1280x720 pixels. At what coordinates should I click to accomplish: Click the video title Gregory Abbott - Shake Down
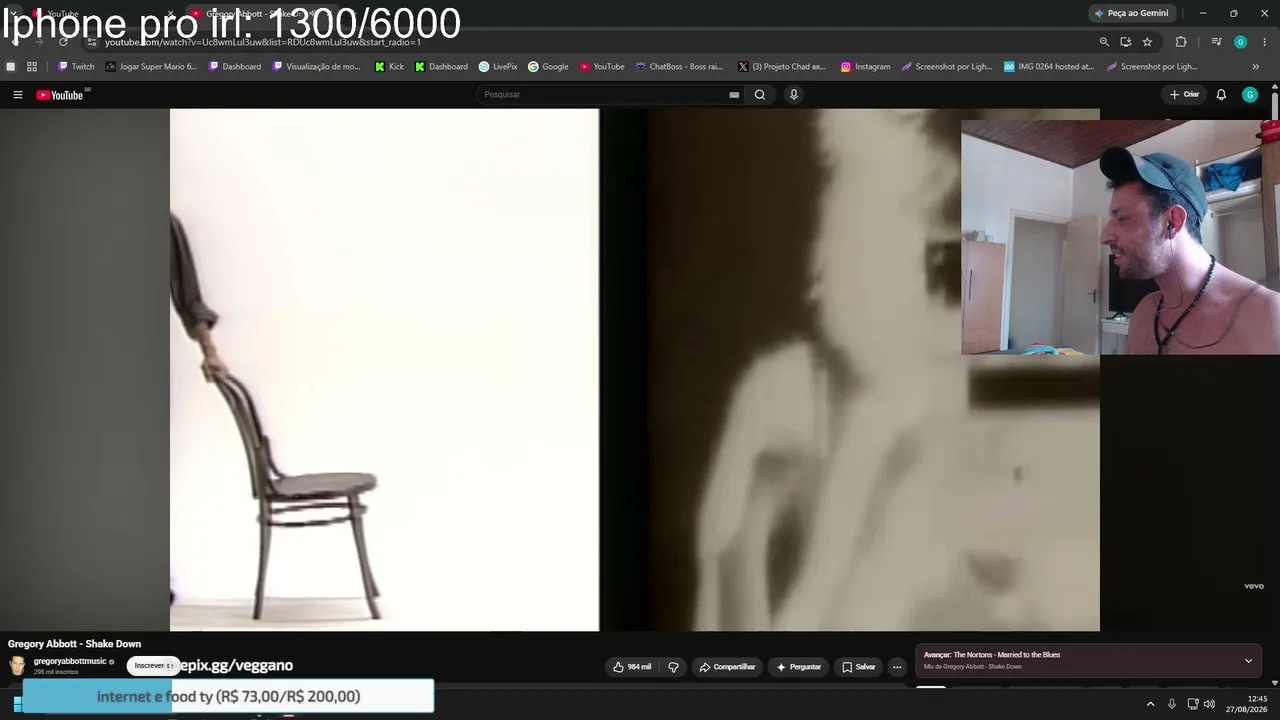[75, 644]
